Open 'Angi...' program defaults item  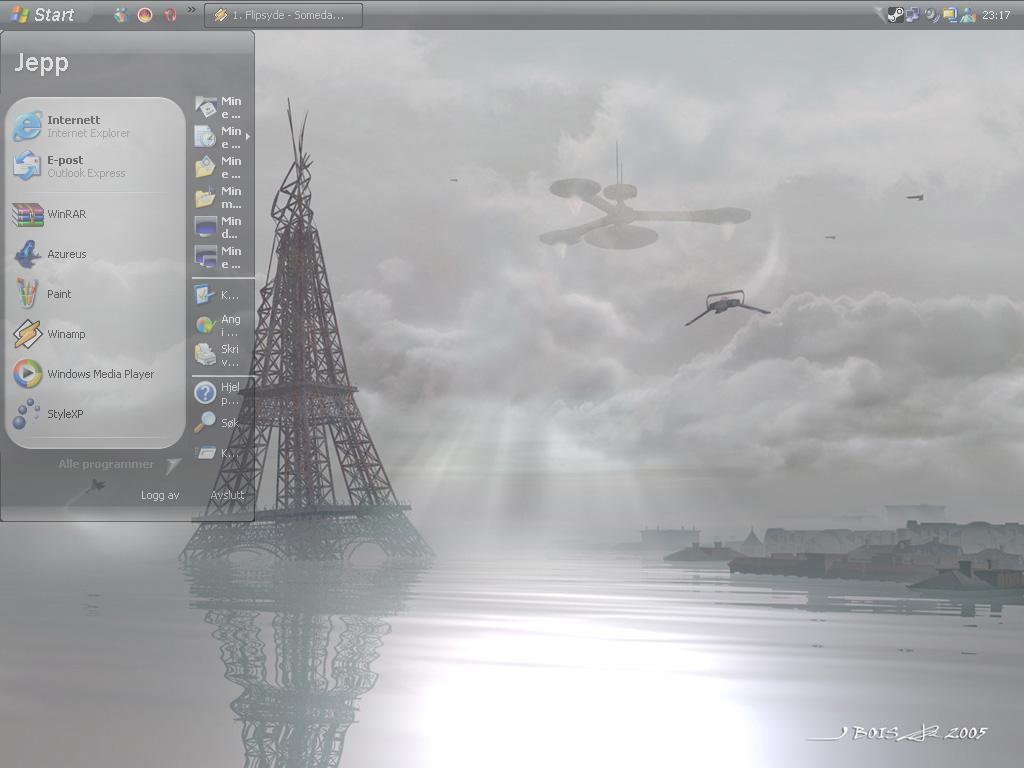coord(219,325)
